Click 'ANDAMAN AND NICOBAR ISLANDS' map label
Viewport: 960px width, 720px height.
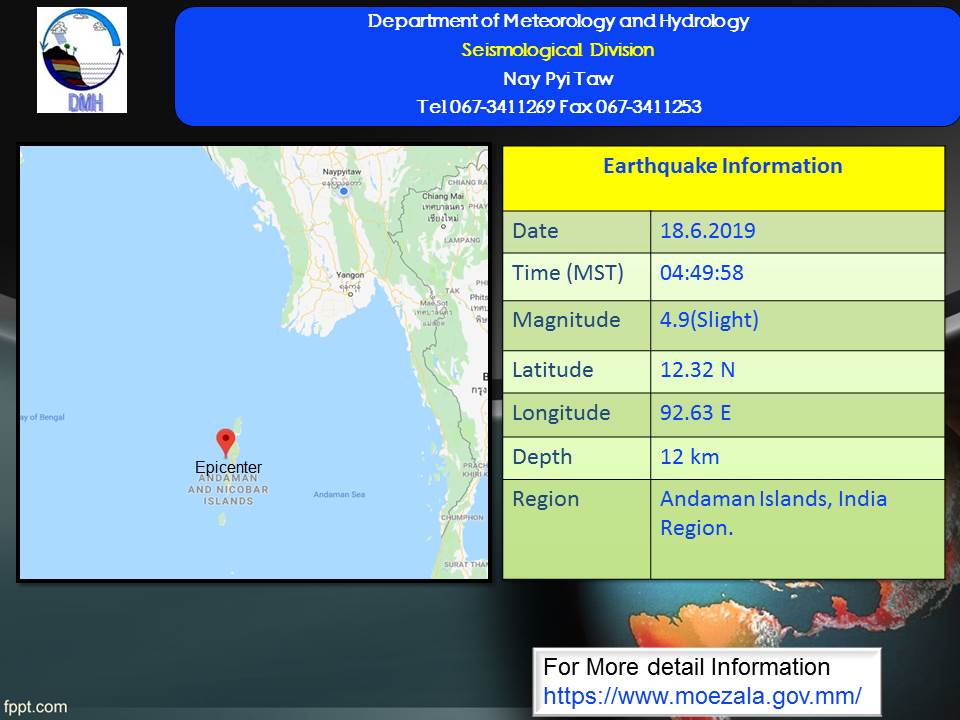228,490
